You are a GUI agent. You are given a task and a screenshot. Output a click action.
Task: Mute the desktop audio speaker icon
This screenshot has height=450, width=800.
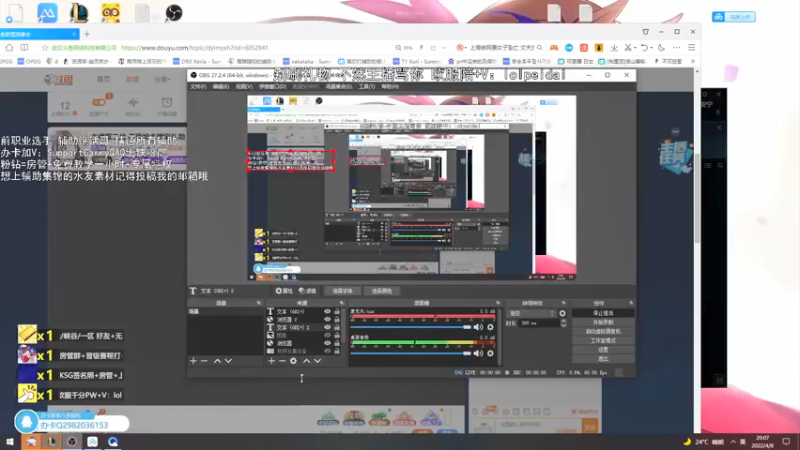pyautogui.click(x=478, y=353)
